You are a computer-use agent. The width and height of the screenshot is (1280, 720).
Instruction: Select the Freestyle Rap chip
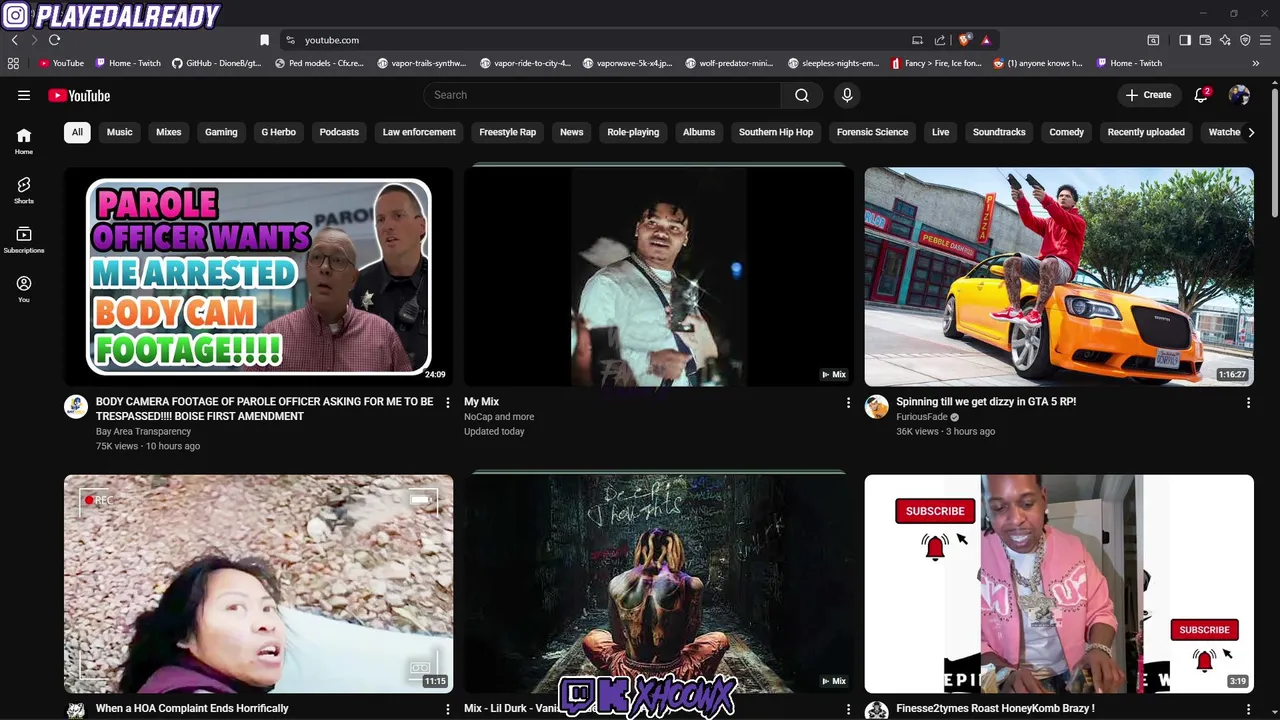(508, 132)
